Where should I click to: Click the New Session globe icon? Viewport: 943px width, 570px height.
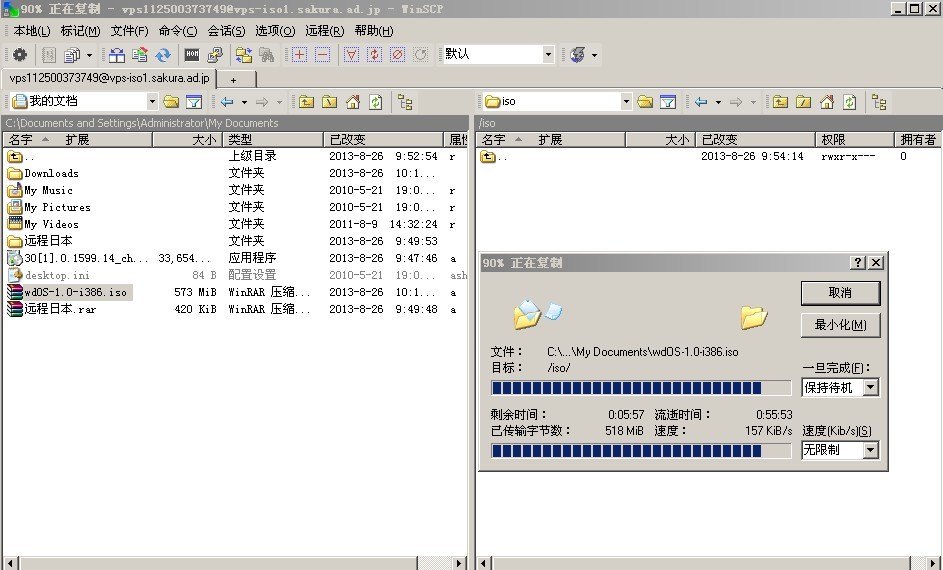[577, 55]
